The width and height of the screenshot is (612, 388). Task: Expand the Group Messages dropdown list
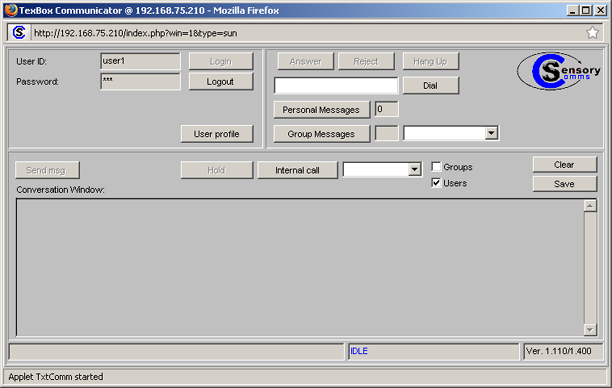pos(491,133)
